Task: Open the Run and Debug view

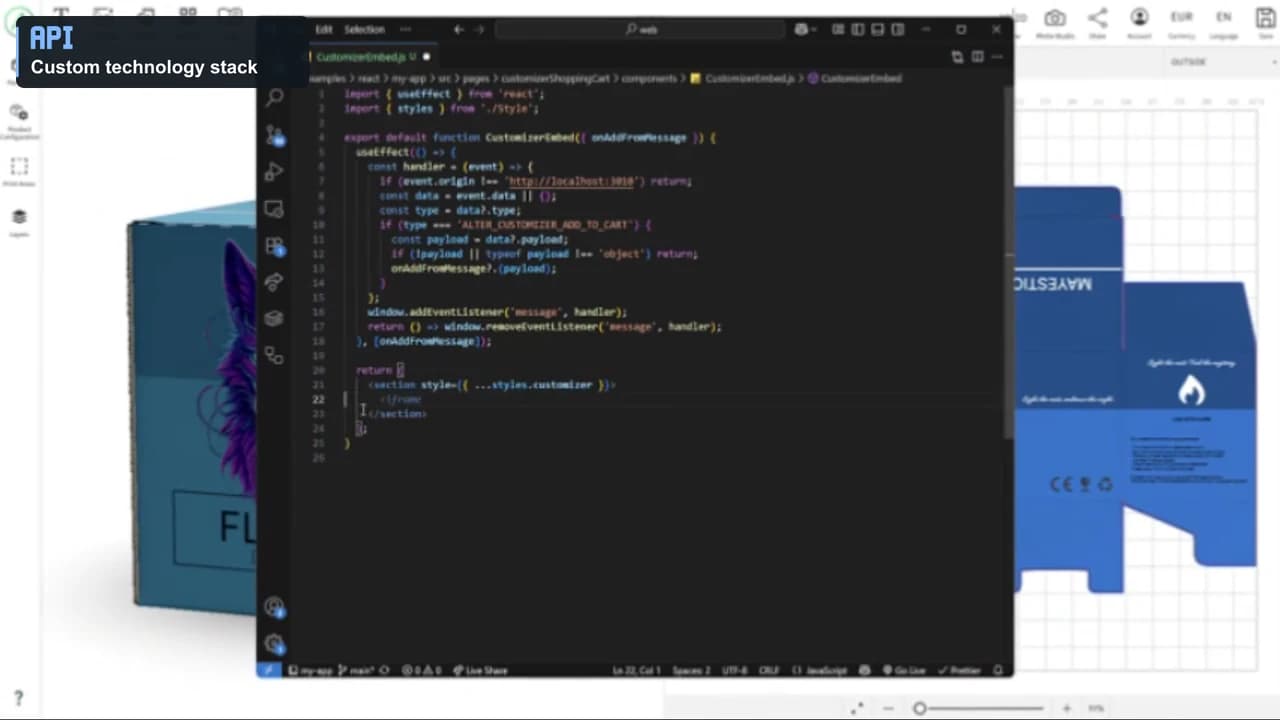Action: pos(274,172)
